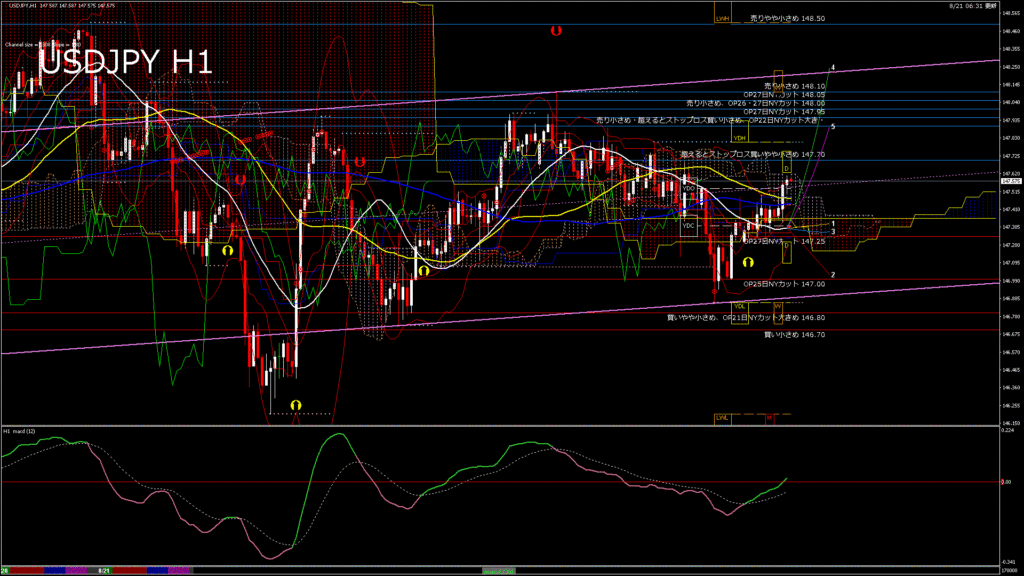The height and width of the screenshot is (576, 1024).
Task: Click the YDL level box
Action: (x=740, y=305)
